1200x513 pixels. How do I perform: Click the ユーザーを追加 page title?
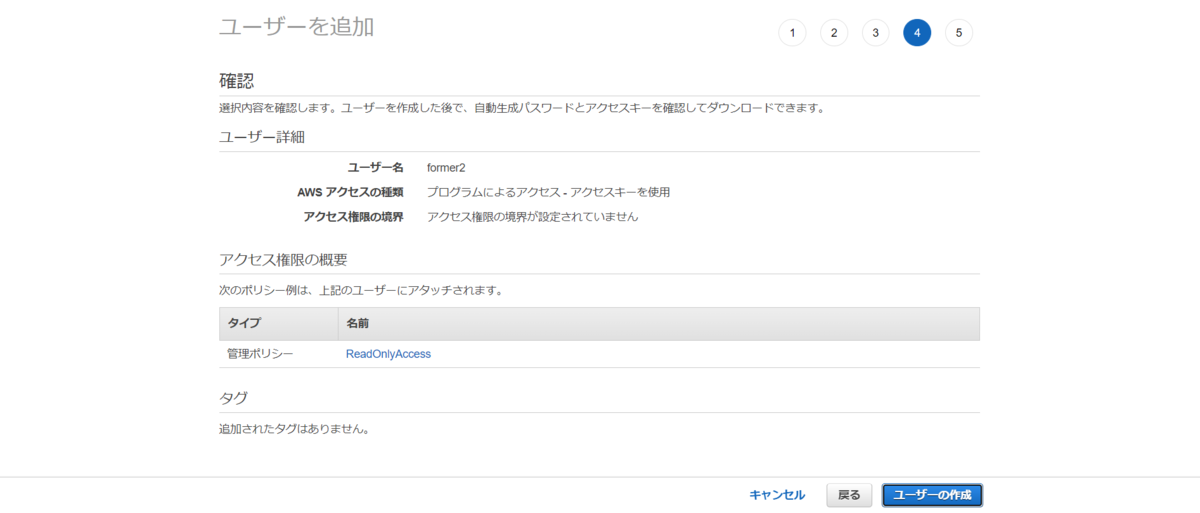coord(297,27)
